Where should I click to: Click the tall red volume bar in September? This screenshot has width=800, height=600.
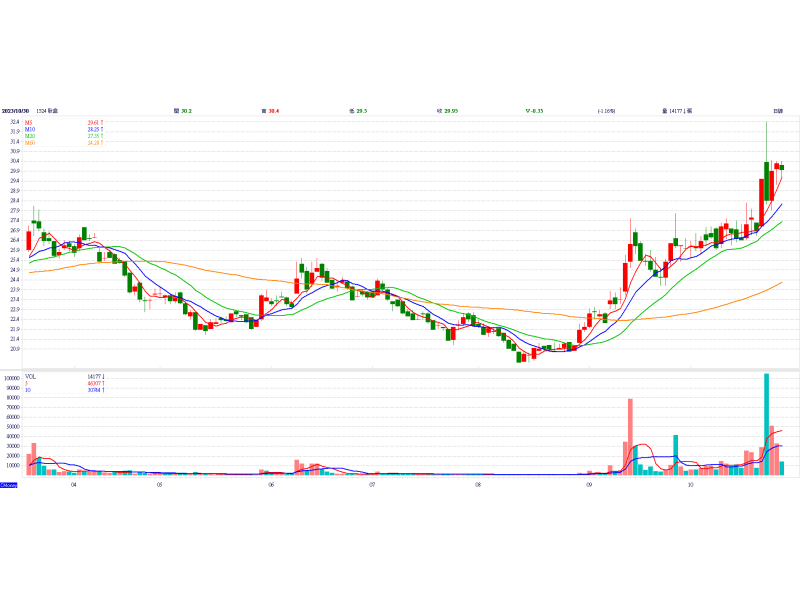tap(630, 437)
